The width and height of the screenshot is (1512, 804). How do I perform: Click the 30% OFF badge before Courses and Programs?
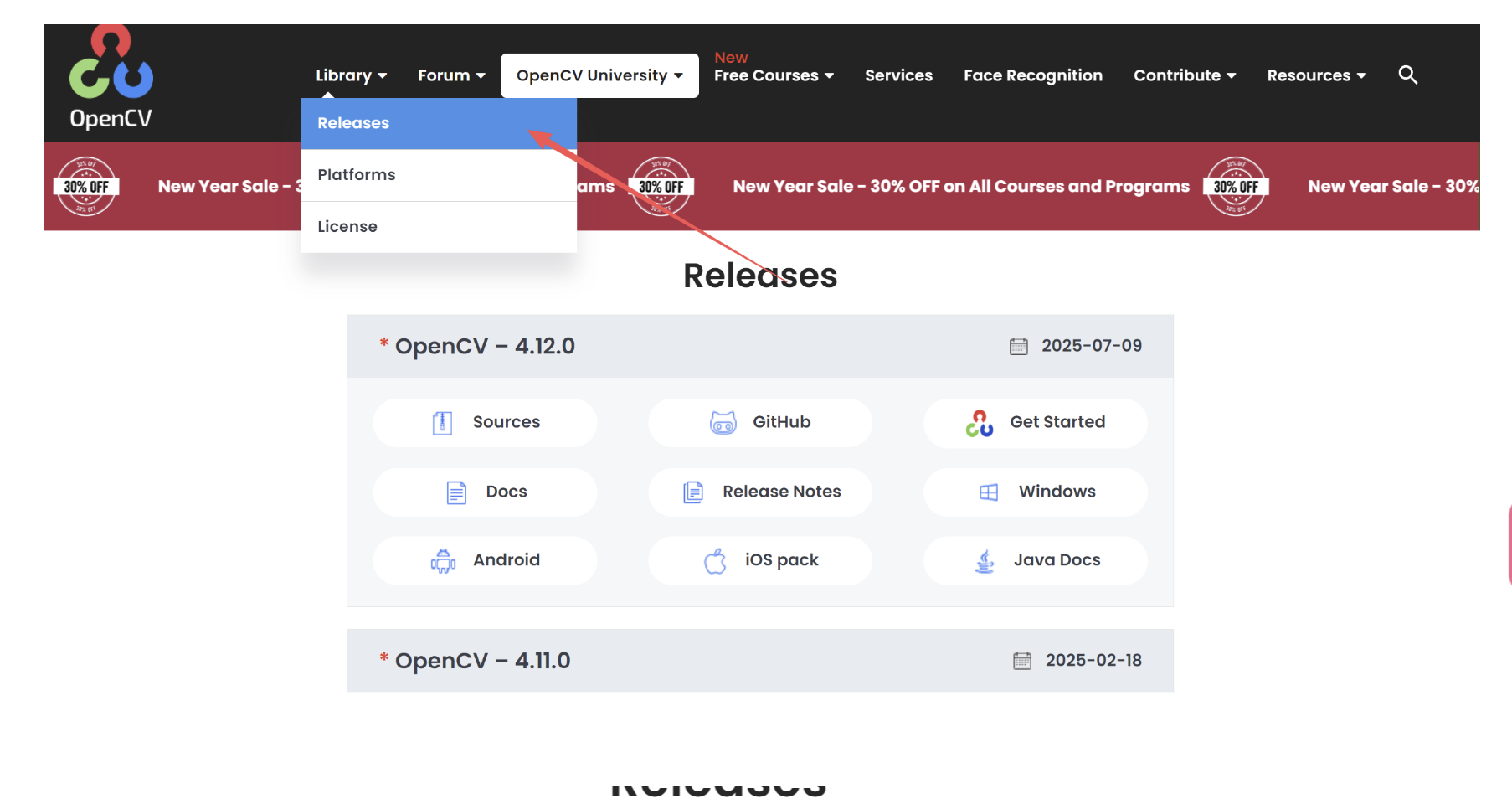[661, 187]
